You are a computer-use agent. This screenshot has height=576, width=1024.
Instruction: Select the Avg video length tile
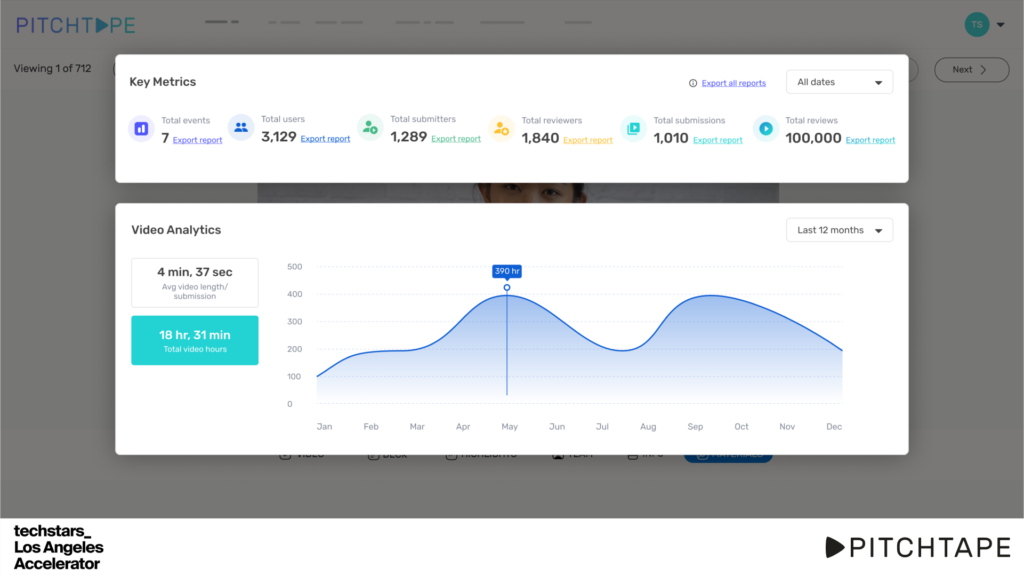click(195, 282)
